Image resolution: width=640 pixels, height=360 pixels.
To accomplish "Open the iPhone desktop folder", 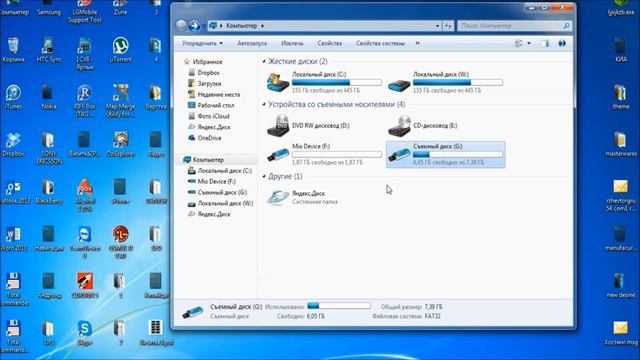I will (120, 192).
